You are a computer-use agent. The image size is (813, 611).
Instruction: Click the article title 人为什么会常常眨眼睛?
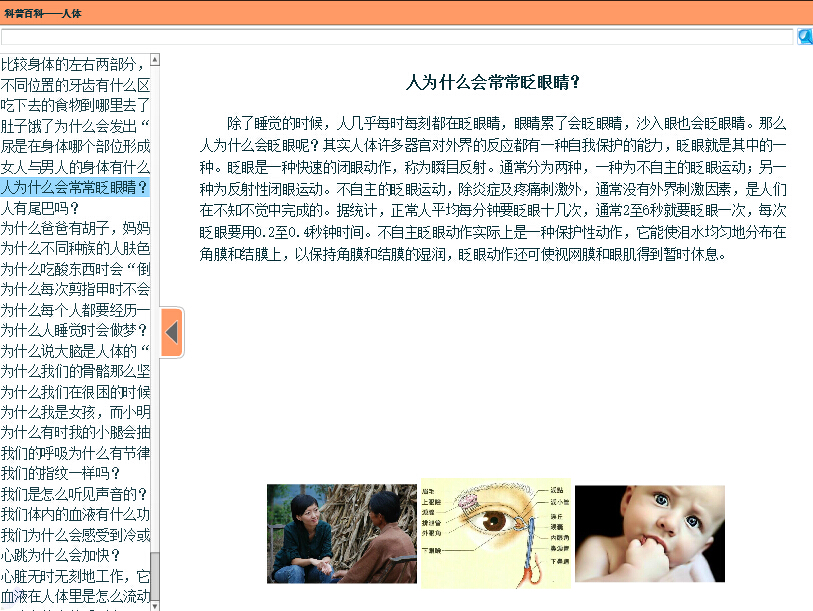[493, 83]
